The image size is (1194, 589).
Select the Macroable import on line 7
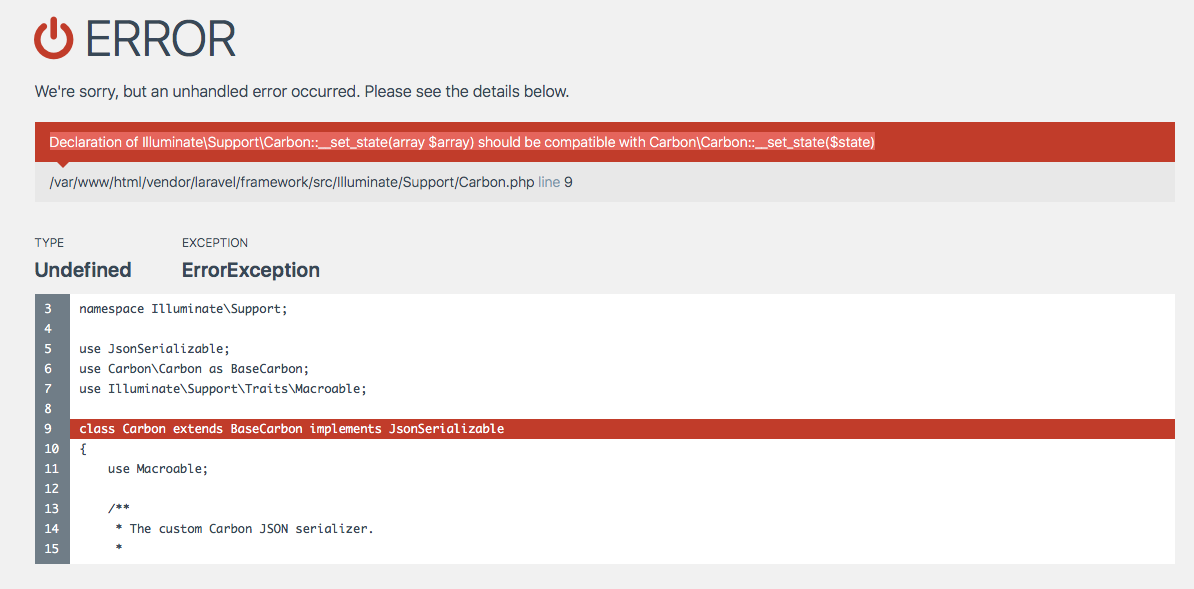coord(220,388)
